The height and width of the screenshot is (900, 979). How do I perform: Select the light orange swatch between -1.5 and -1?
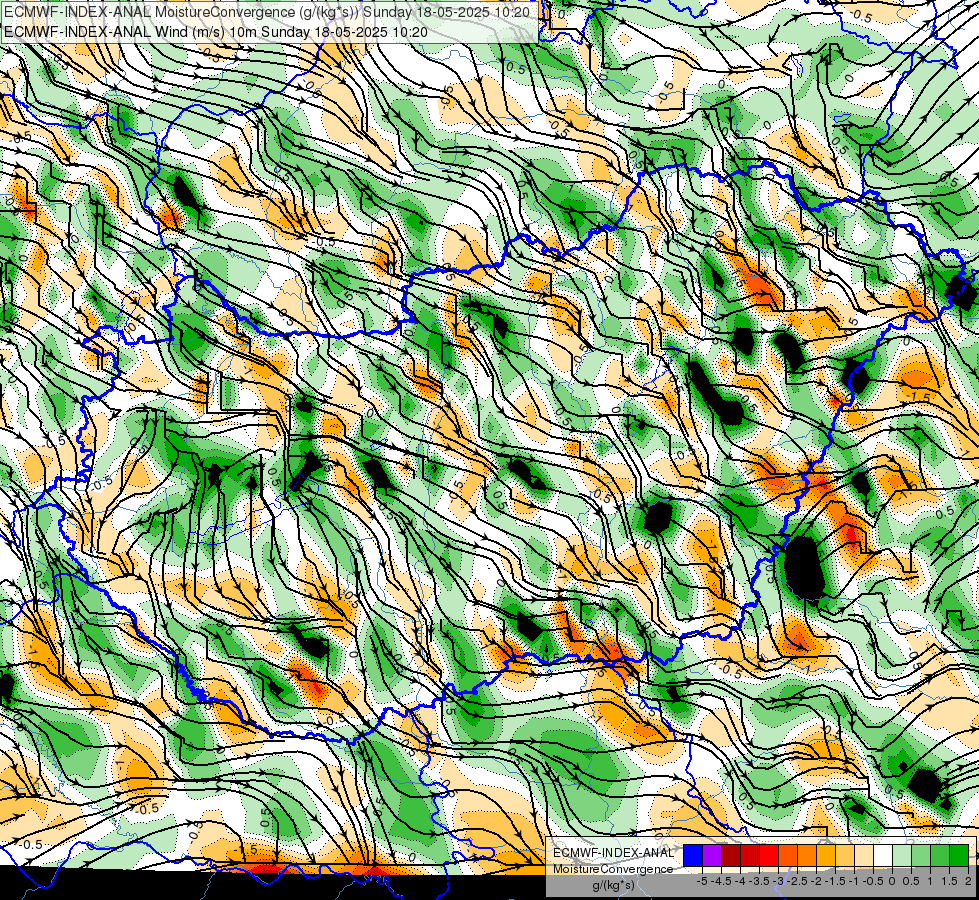click(x=845, y=856)
